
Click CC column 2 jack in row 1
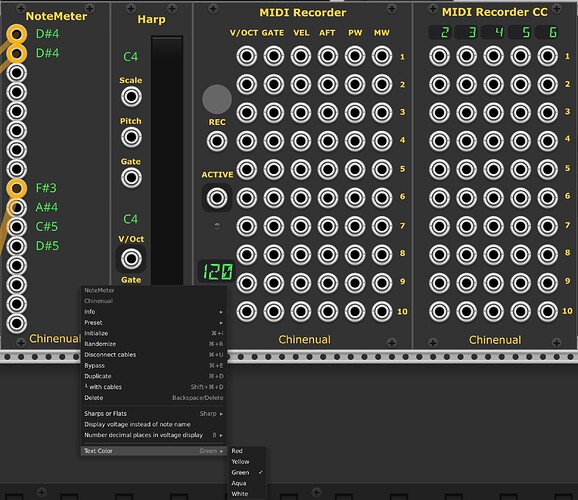click(439, 56)
